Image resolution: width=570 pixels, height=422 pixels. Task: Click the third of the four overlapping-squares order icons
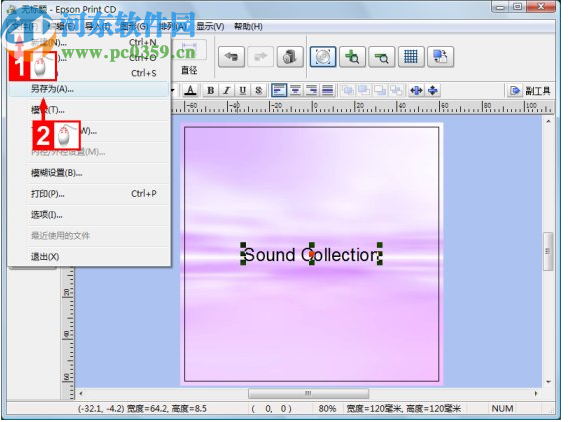[x=380, y=90]
